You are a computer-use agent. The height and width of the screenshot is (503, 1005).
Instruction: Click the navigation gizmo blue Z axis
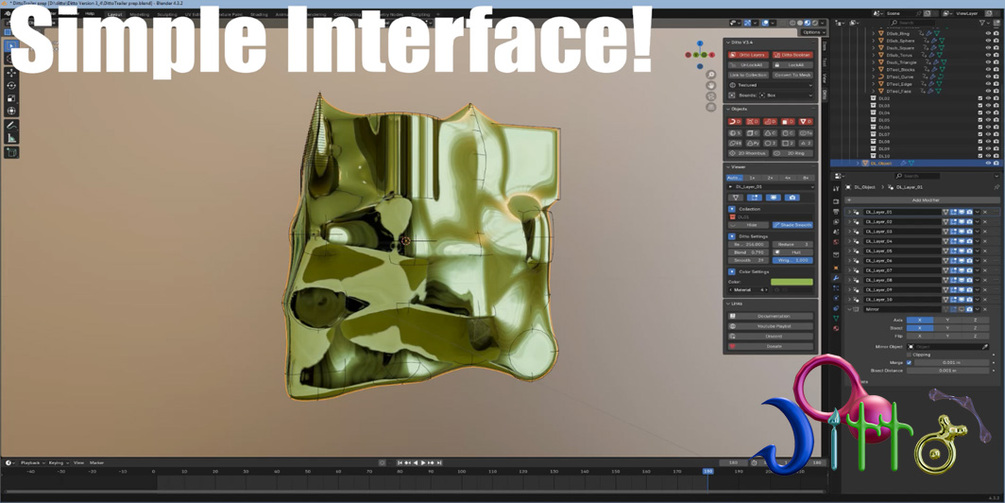coord(700,44)
